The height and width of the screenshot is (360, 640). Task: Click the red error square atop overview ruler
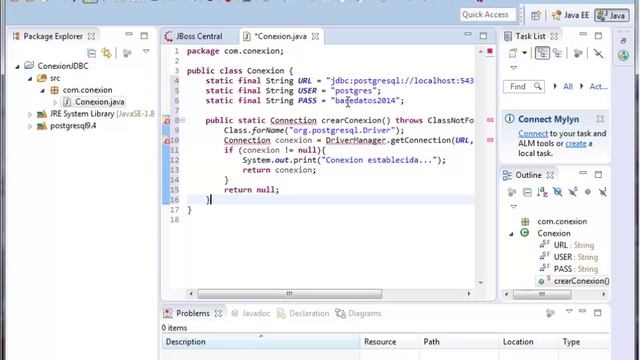click(490, 51)
